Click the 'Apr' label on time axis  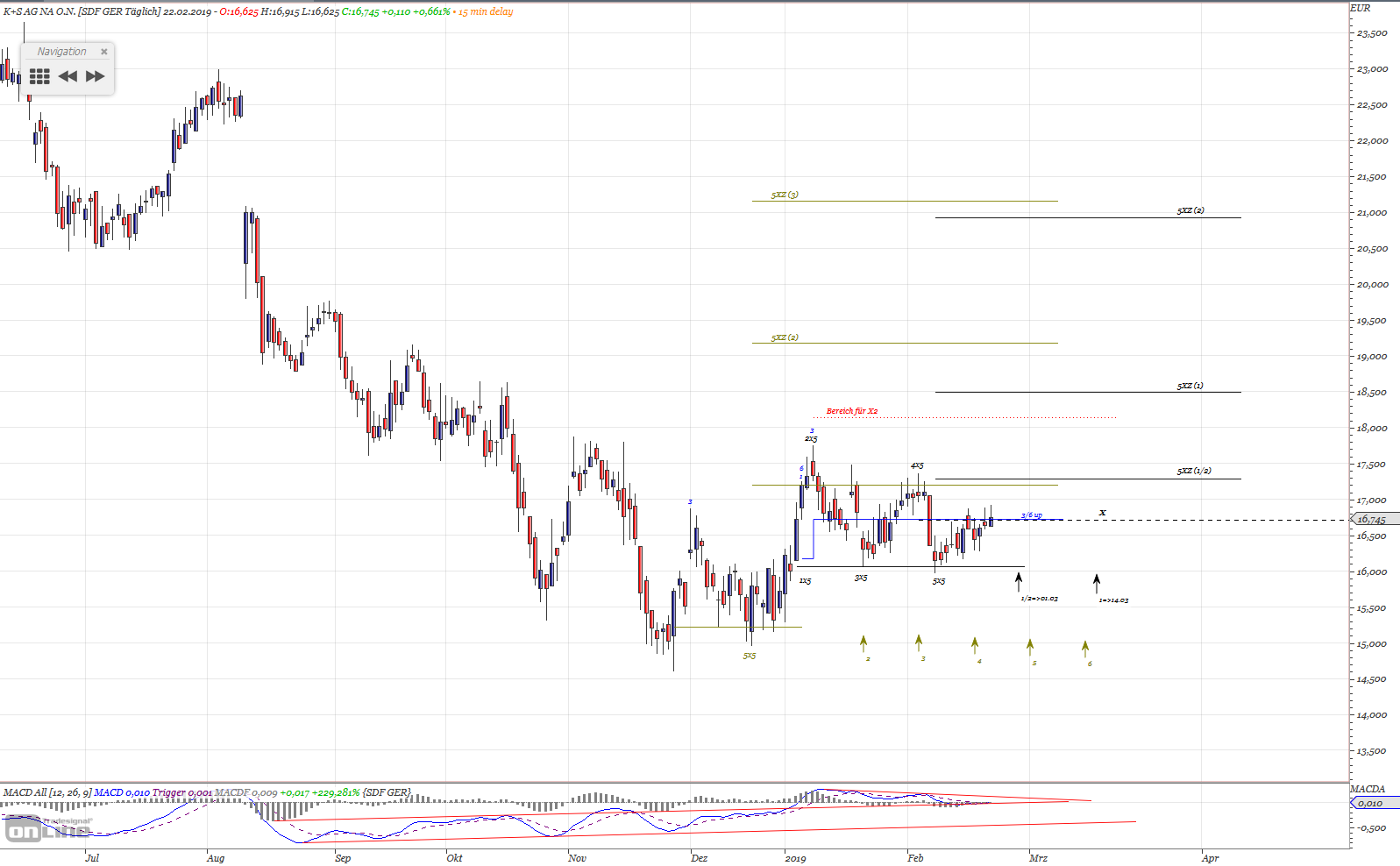(x=1210, y=858)
